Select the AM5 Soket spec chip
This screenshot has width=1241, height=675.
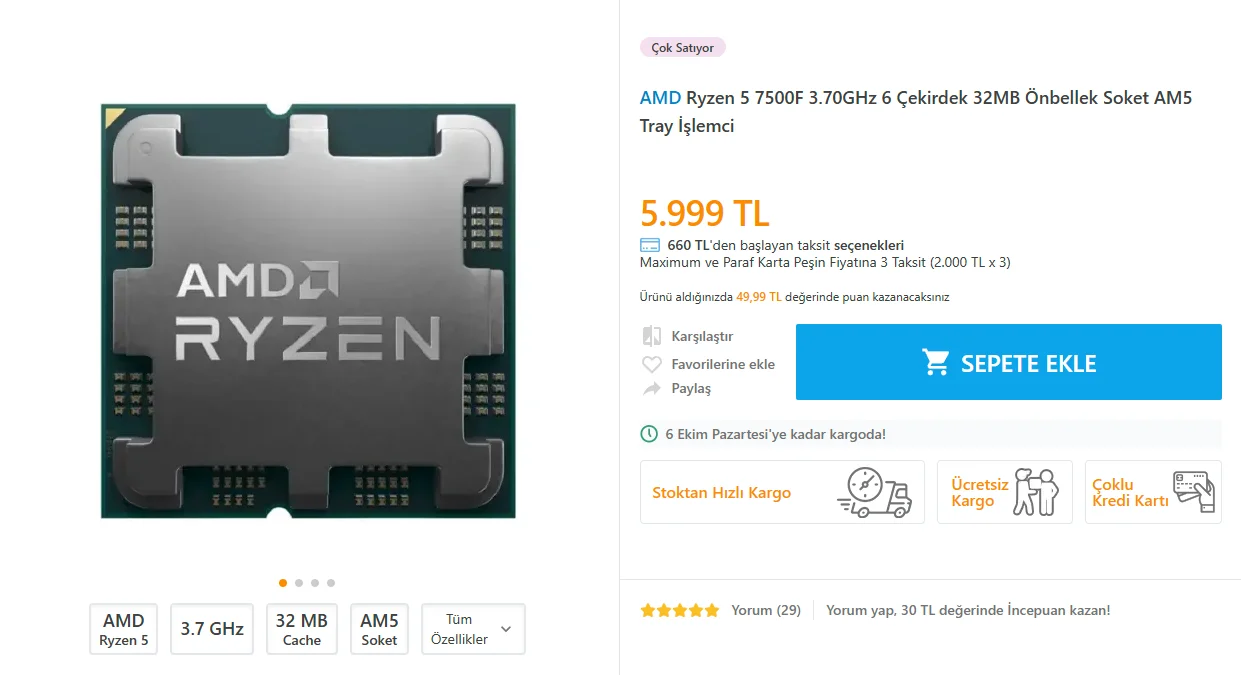tap(379, 629)
